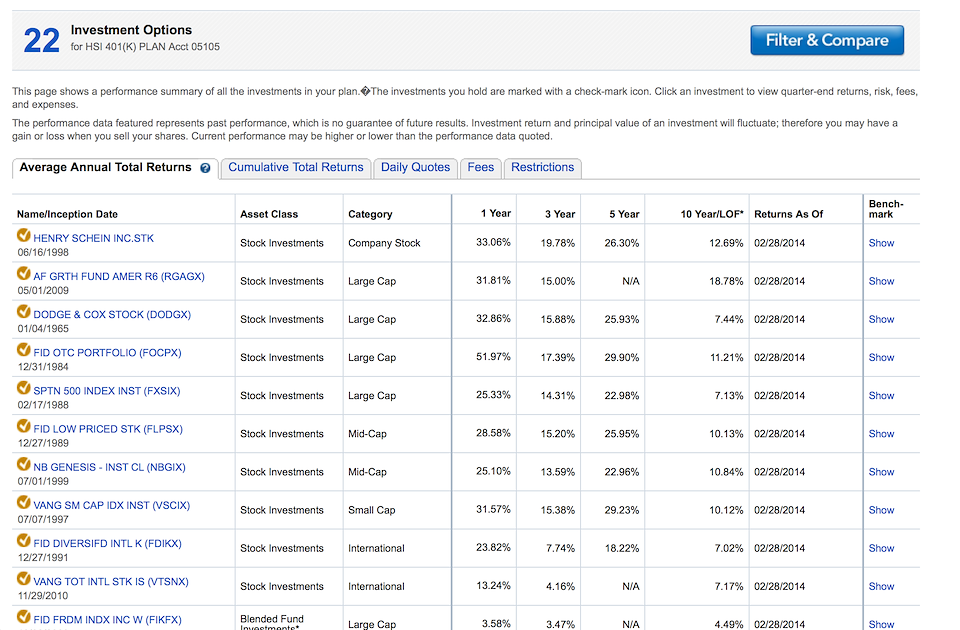Click the Name/Inception Date column header

coord(67,214)
